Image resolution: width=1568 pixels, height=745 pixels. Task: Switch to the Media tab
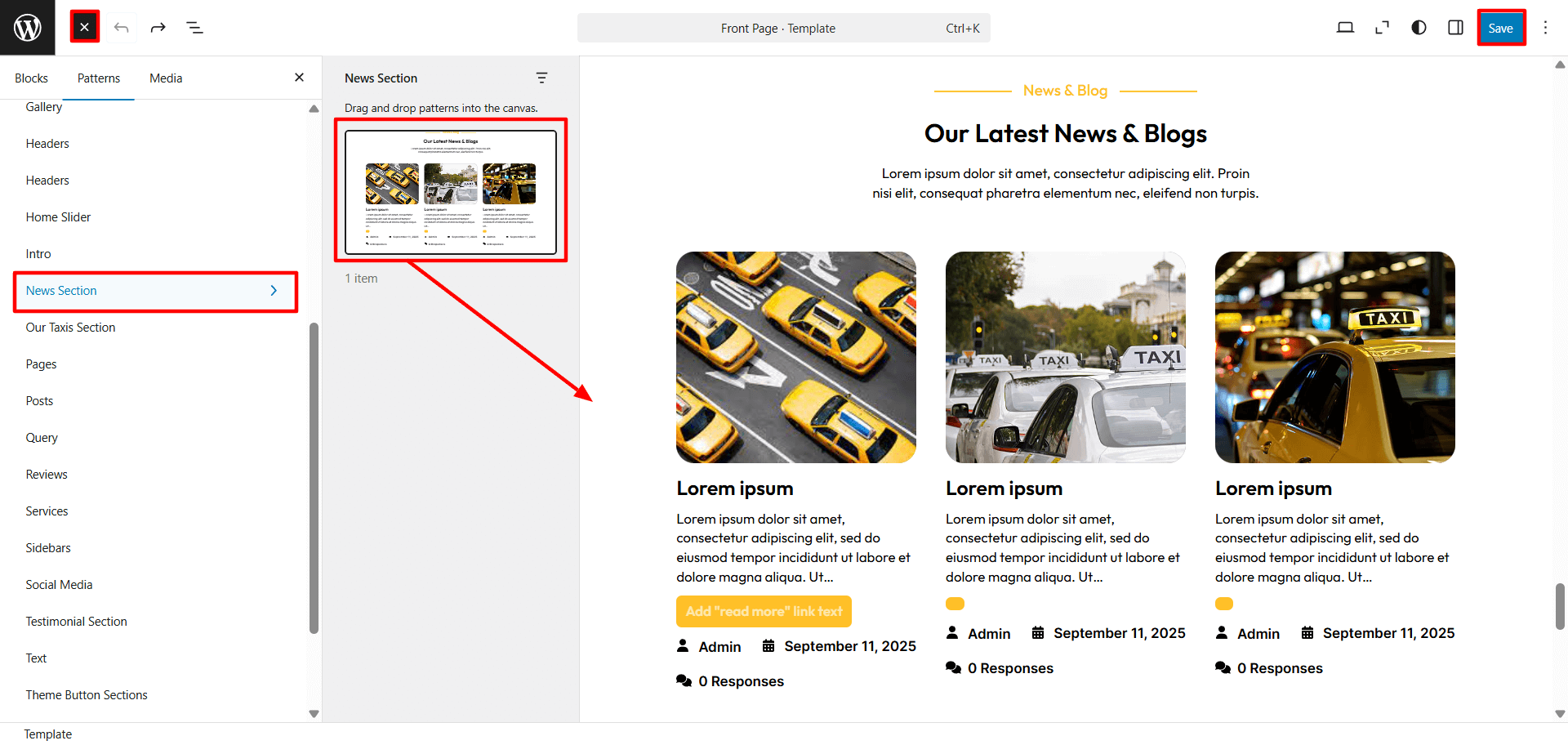(x=166, y=78)
